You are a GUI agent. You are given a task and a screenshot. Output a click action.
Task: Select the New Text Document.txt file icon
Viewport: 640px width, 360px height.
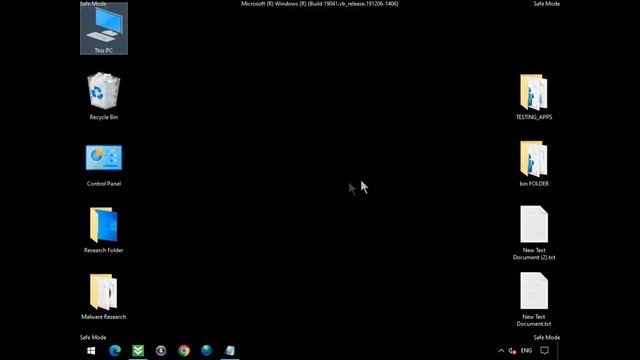point(534,299)
